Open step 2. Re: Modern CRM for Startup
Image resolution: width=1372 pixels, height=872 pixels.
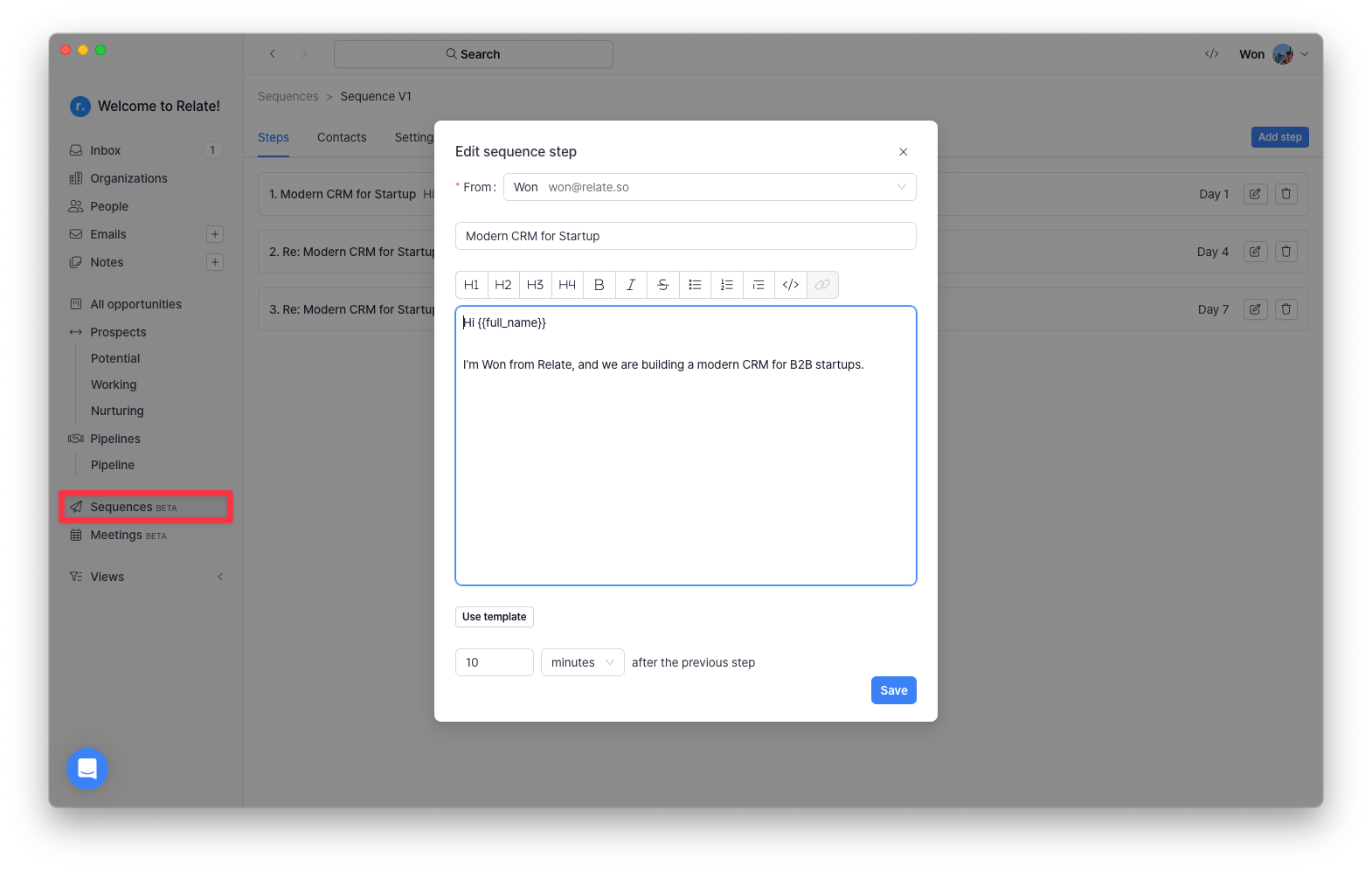pyautogui.click(x=352, y=252)
